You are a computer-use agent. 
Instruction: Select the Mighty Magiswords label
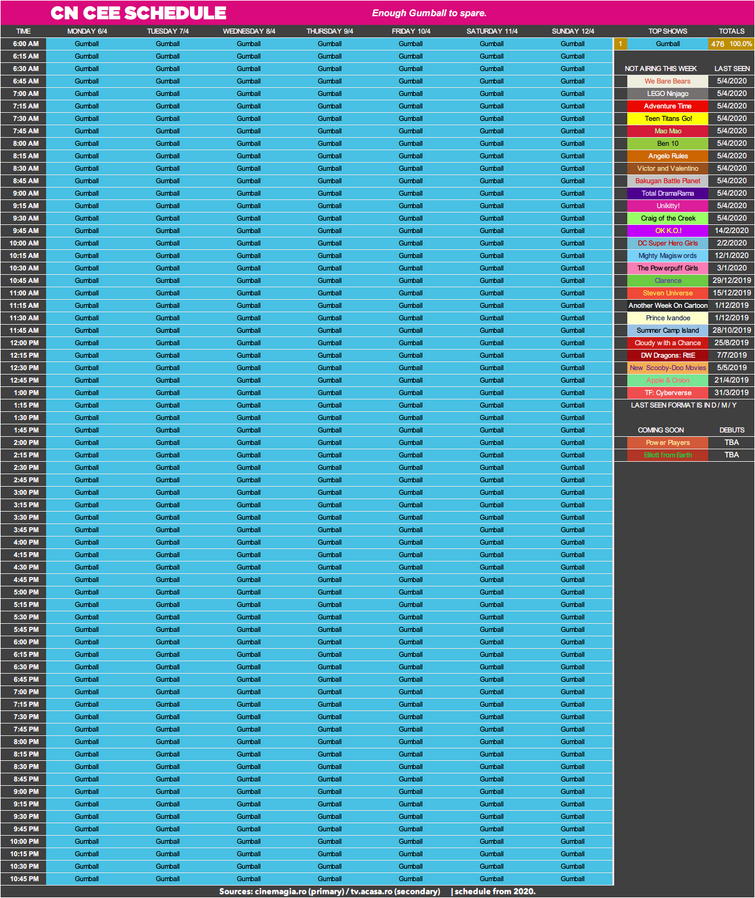668,255
